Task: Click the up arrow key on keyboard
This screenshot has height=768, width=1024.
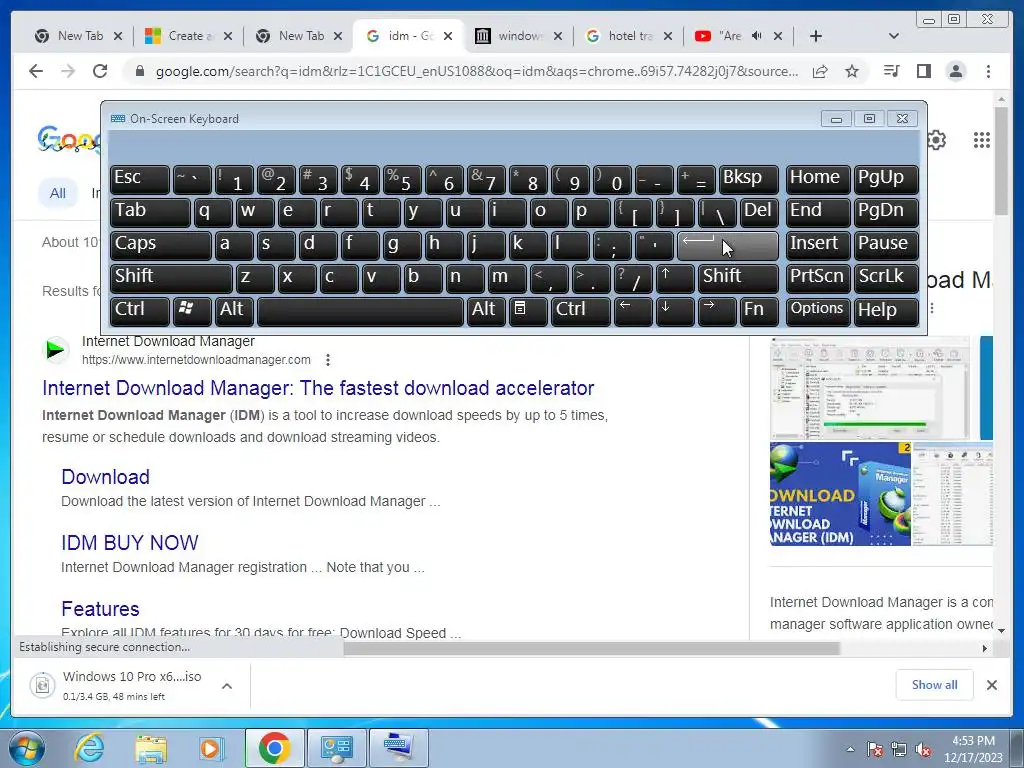Action: click(x=675, y=278)
